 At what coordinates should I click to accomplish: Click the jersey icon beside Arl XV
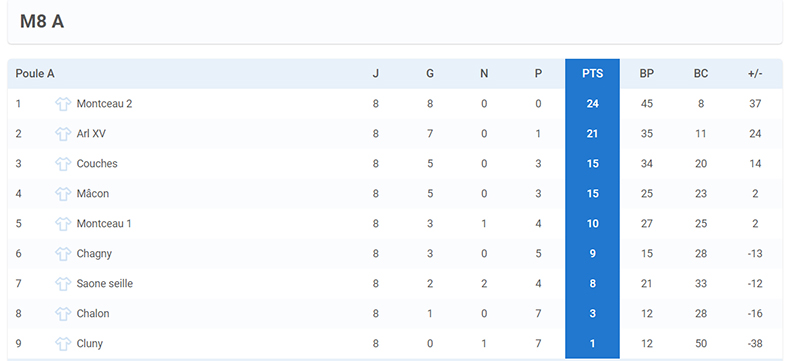point(63,134)
